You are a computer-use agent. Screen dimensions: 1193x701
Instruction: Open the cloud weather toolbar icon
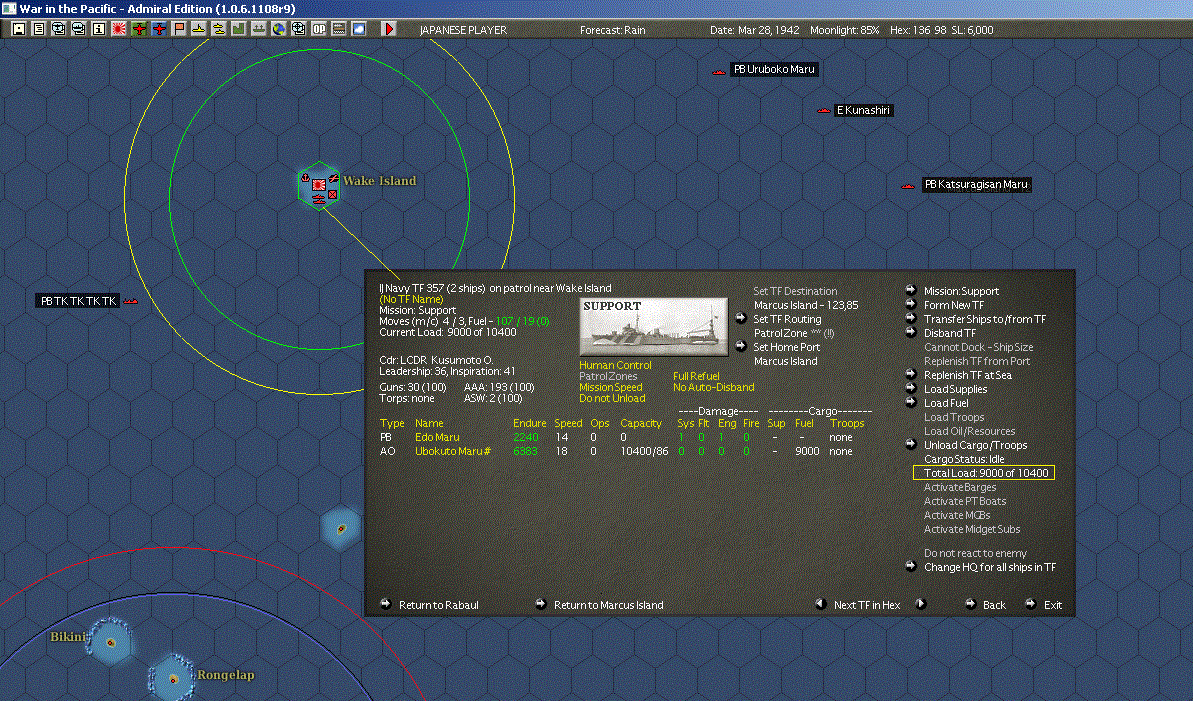(359, 29)
